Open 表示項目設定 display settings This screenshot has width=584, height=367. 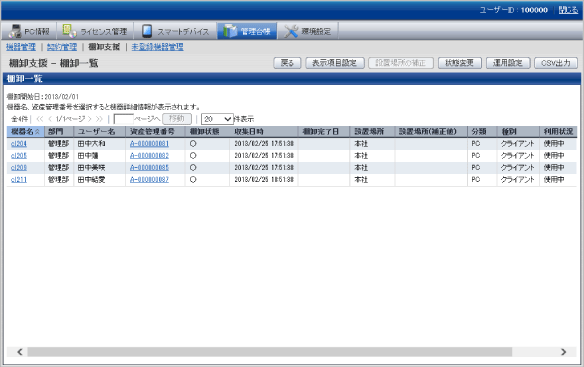pyautogui.click(x=334, y=63)
